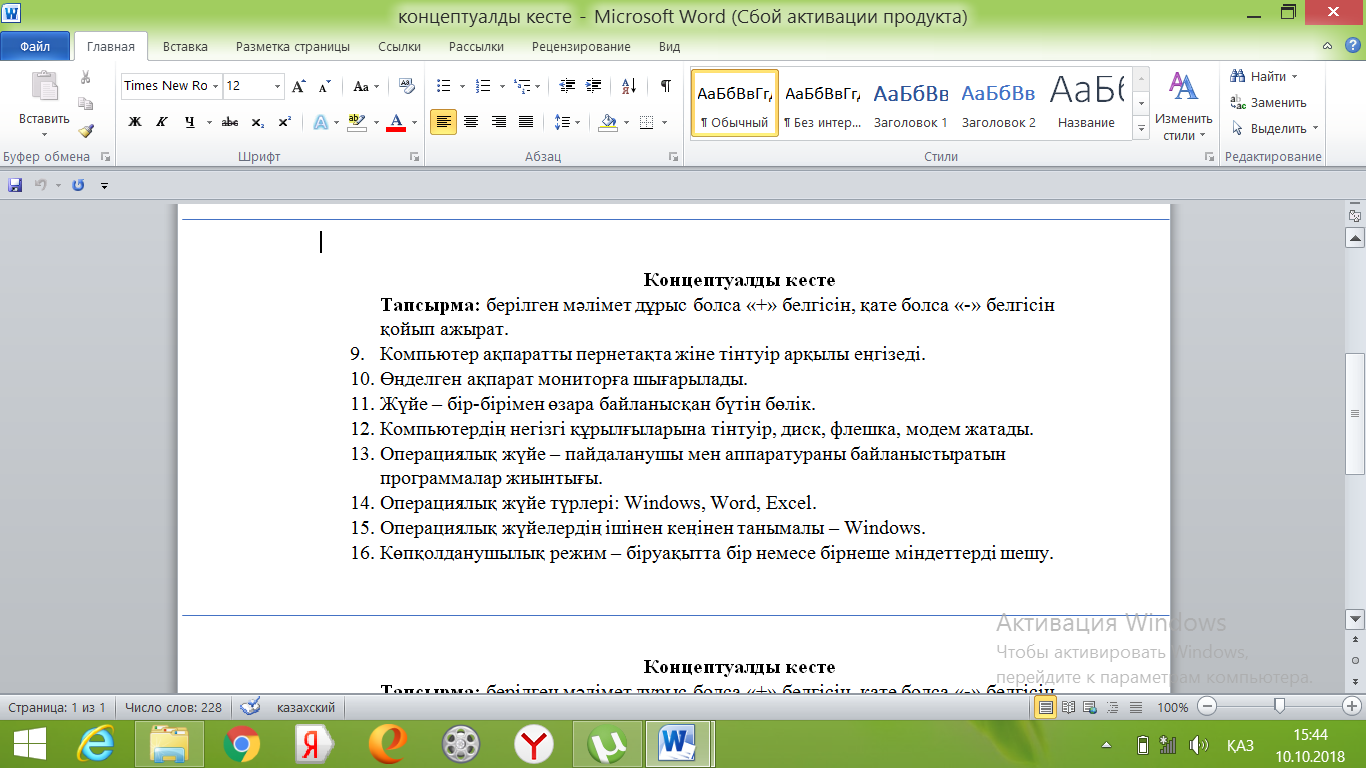This screenshot has width=1366, height=768.
Task: Apply the yellow highlight color button
Action: coord(358,122)
